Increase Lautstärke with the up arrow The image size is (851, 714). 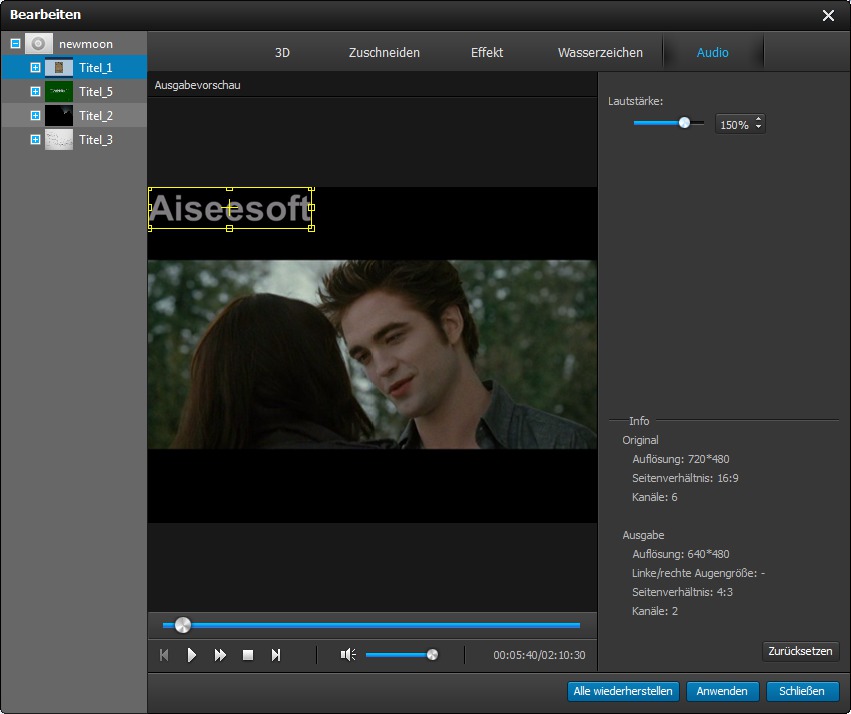point(758,119)
